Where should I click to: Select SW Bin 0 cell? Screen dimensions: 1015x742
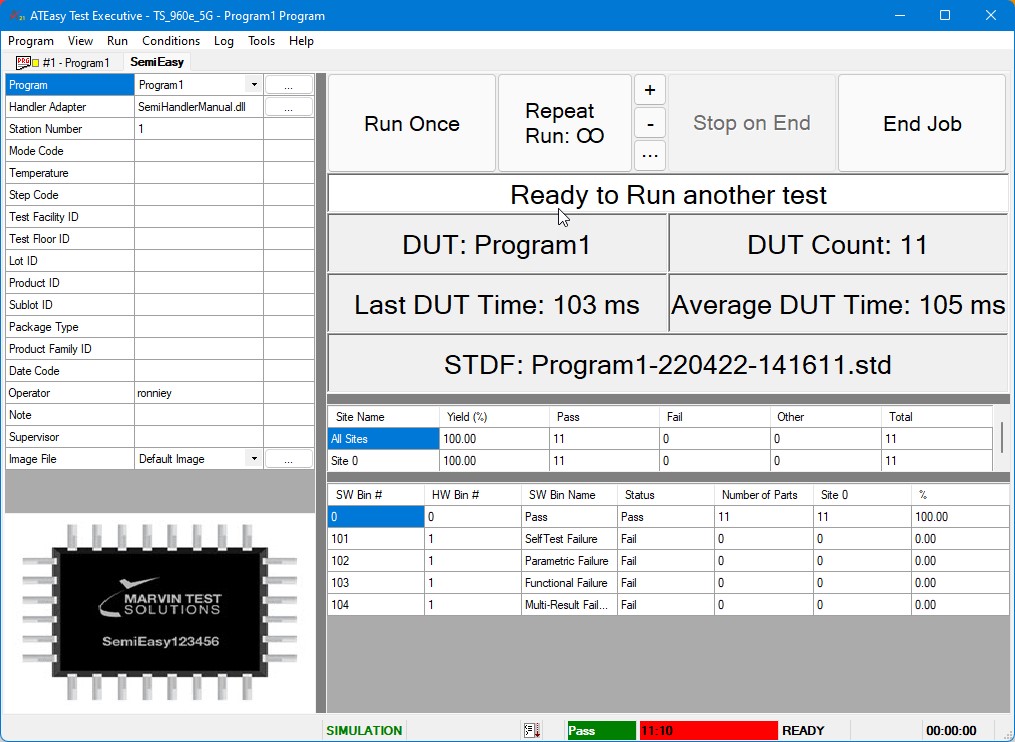pyautogui.click(x=376, y=517)
